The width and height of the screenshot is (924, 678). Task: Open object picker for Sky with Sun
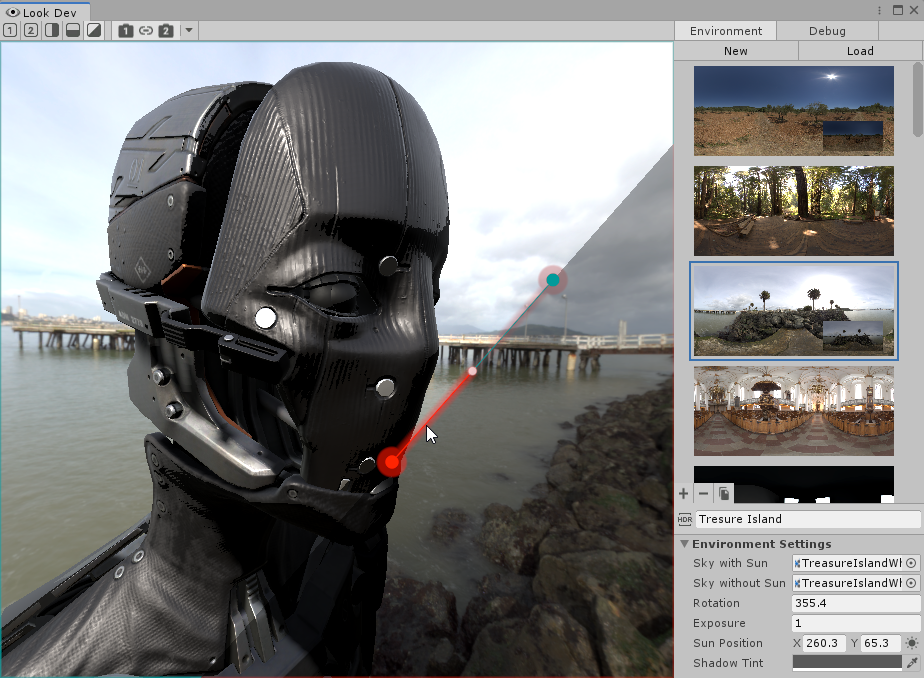911,563
